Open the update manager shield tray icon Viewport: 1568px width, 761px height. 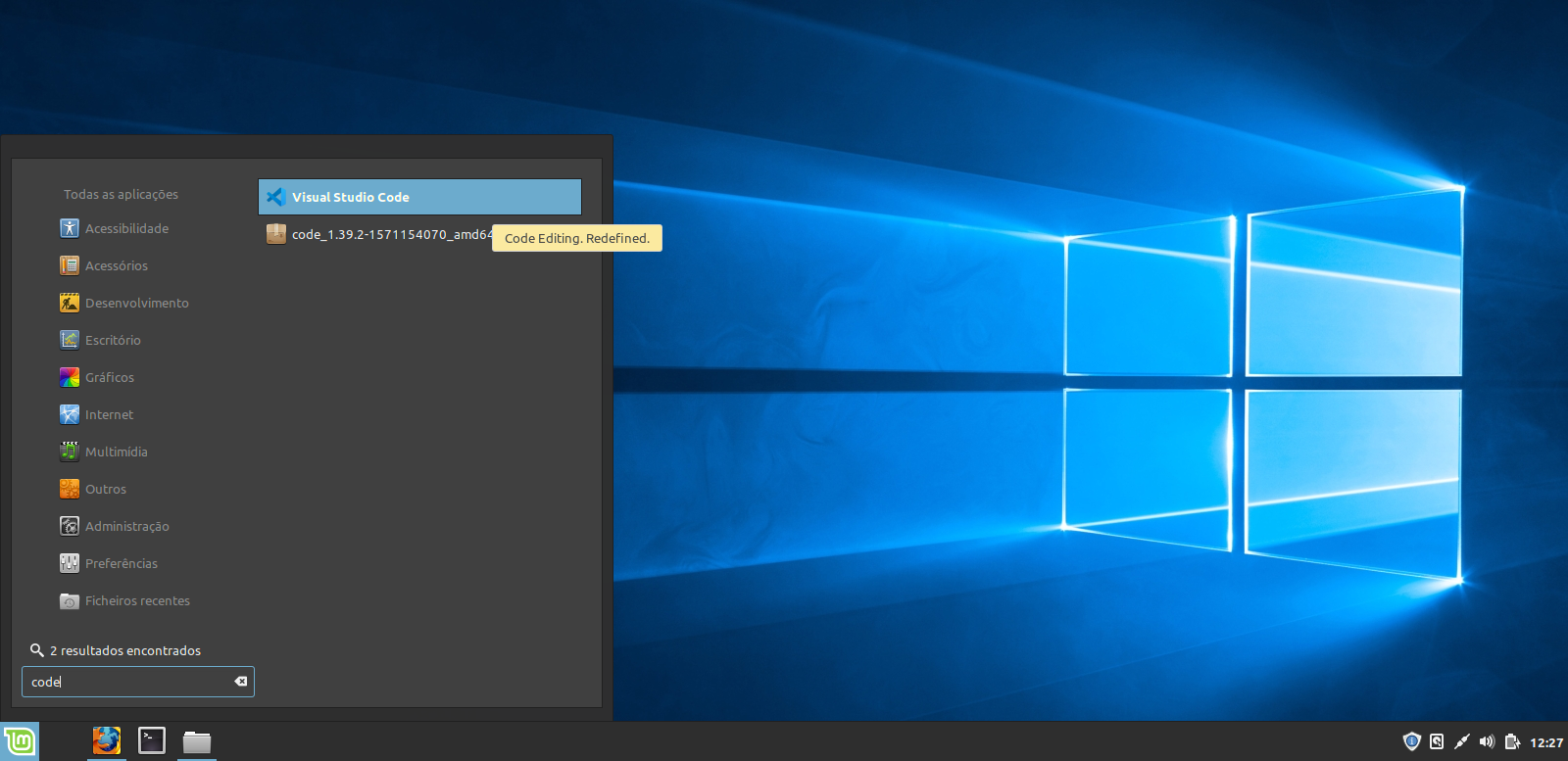1411,741
